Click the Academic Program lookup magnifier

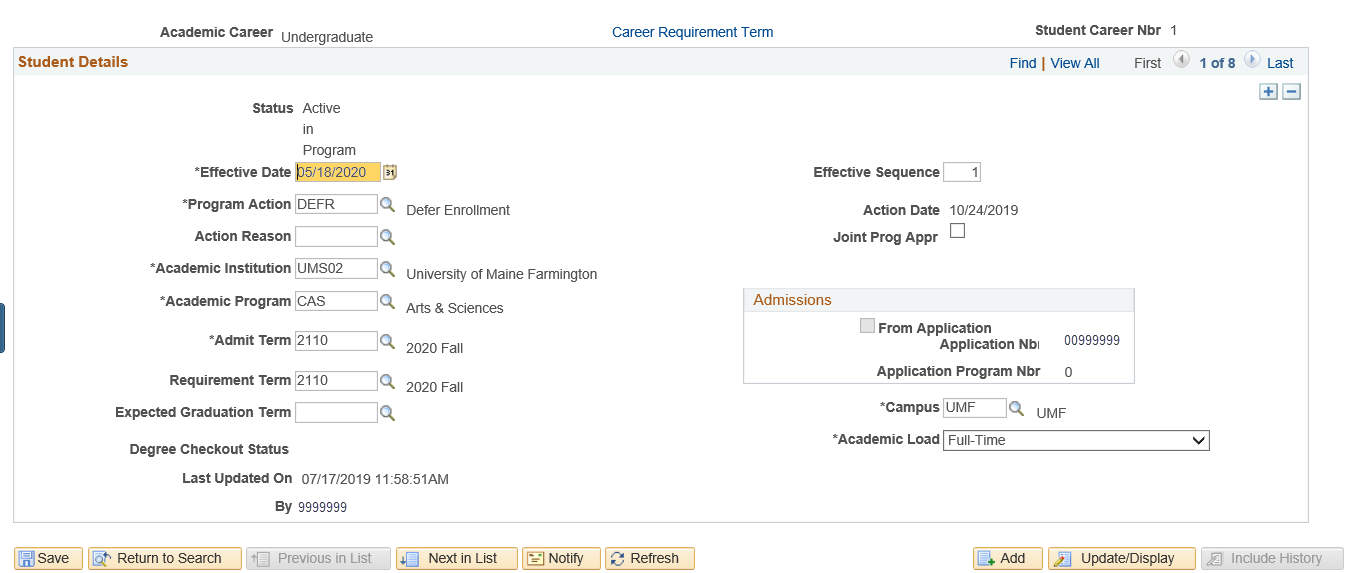[387, 301]
